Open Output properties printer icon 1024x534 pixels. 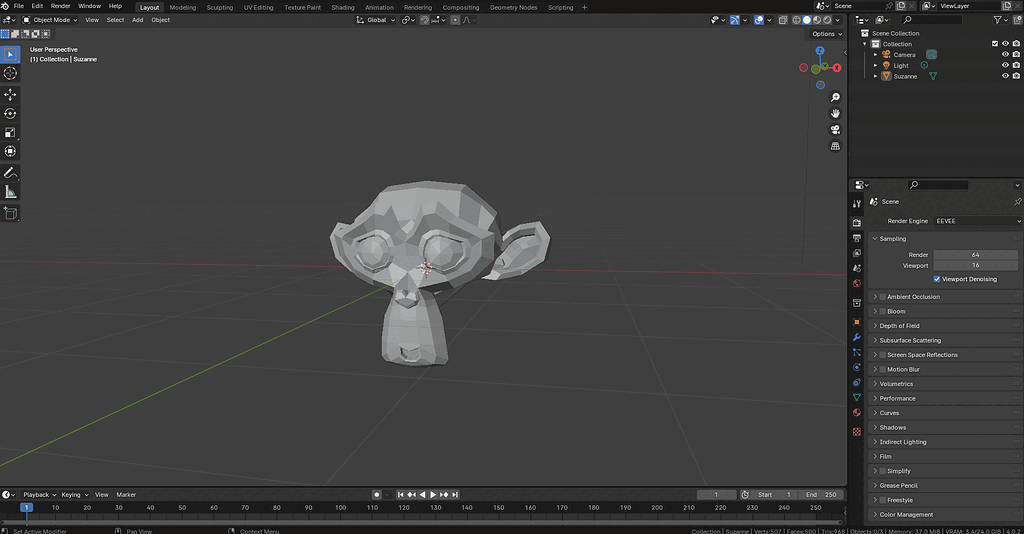click(x=857, y=238)
